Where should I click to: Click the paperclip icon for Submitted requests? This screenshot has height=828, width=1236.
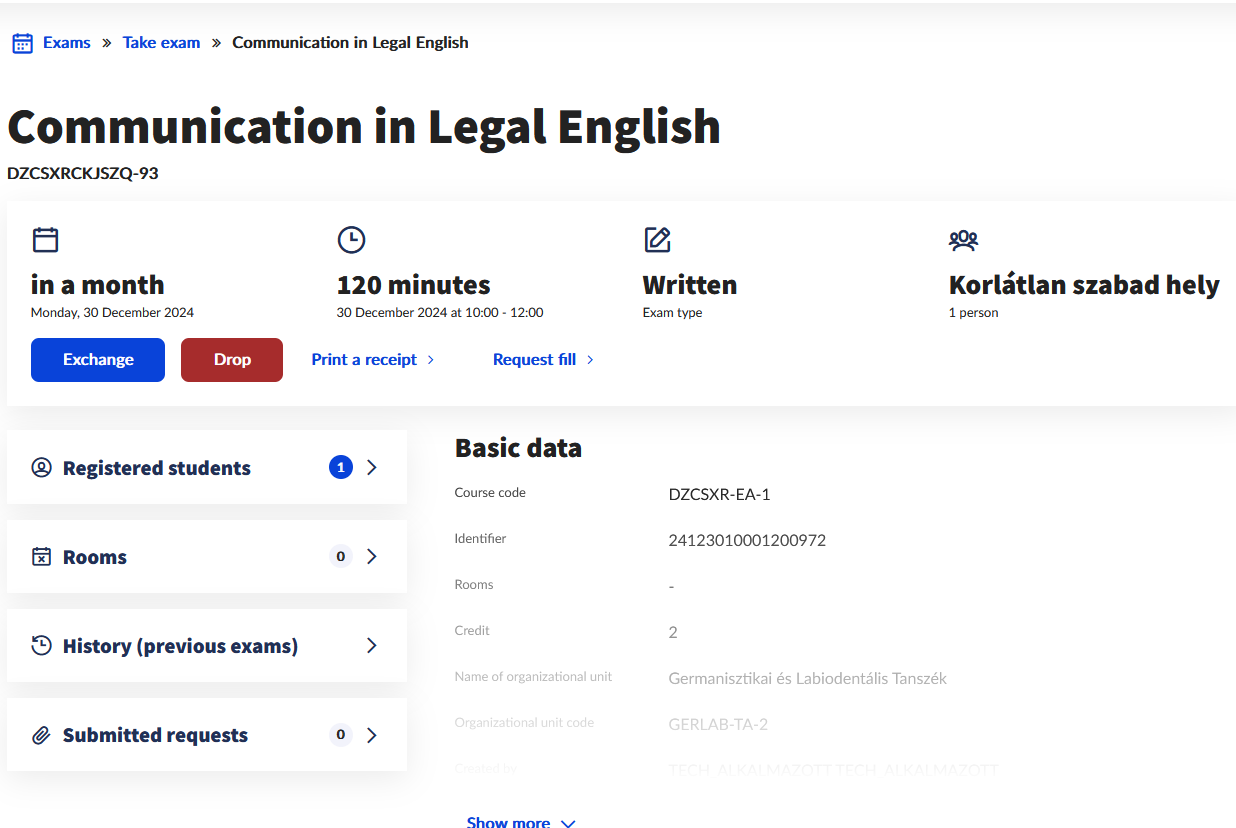(x=41, y=735)
